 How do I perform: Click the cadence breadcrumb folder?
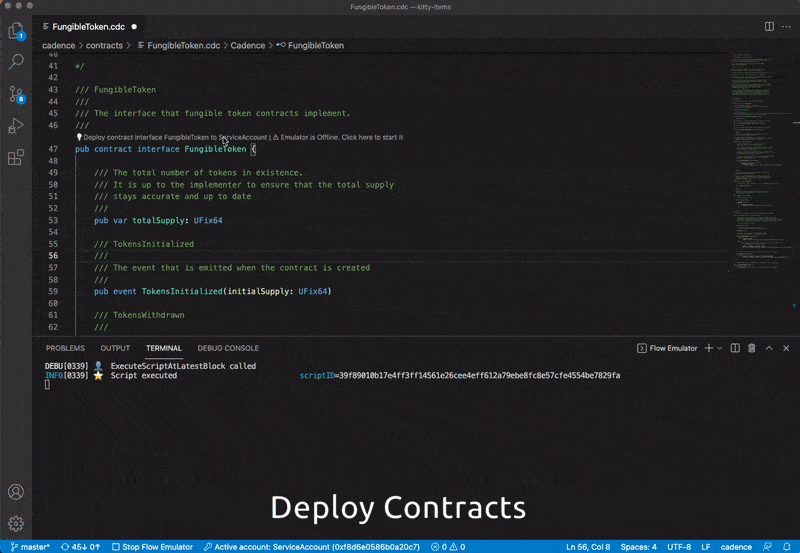click(58, 45)
